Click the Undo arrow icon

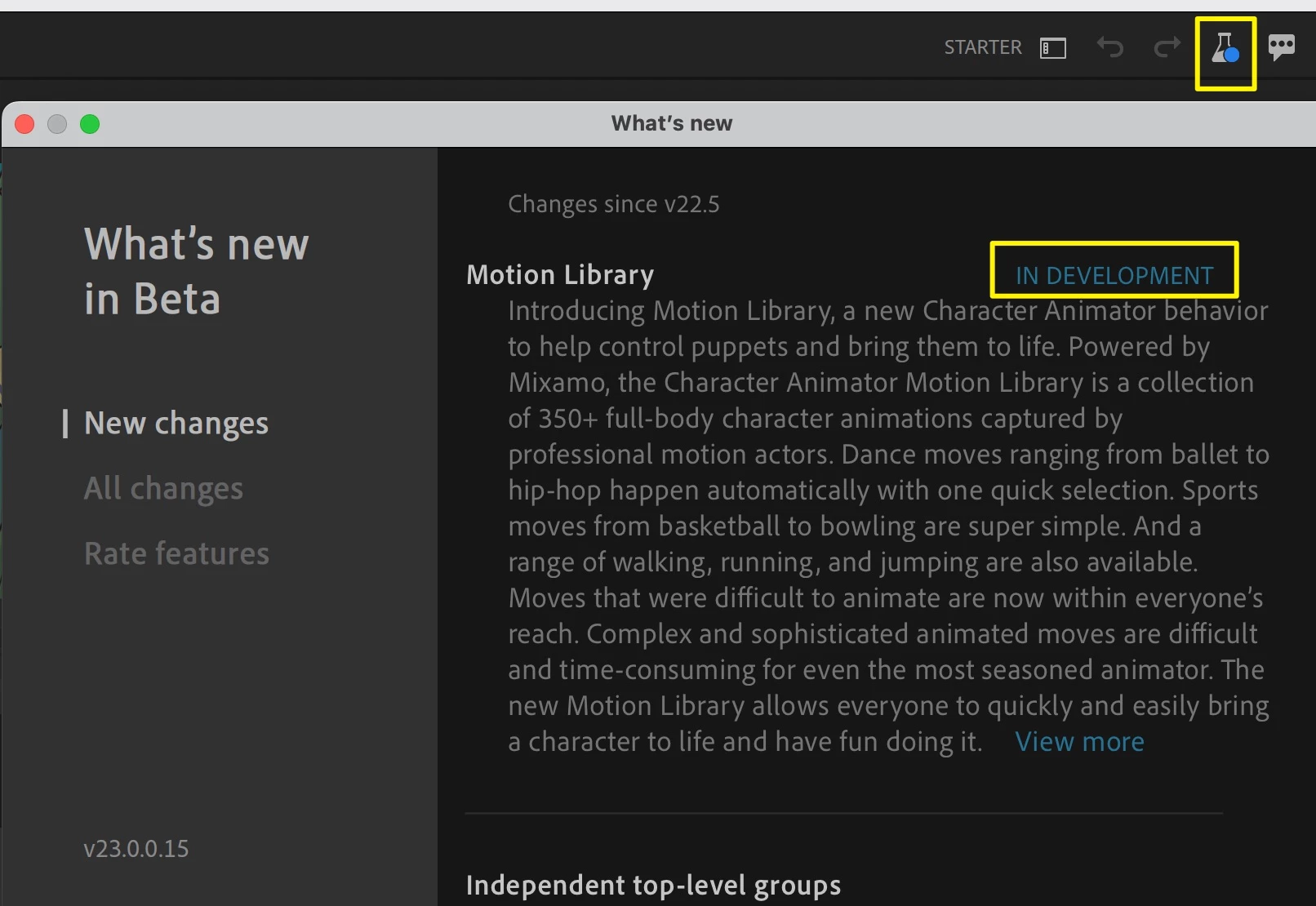[x=1110, y=47]
